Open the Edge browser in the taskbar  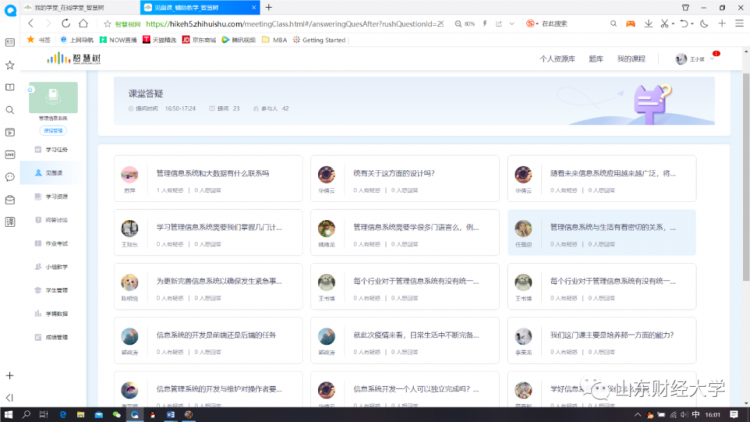coord(63,414)
